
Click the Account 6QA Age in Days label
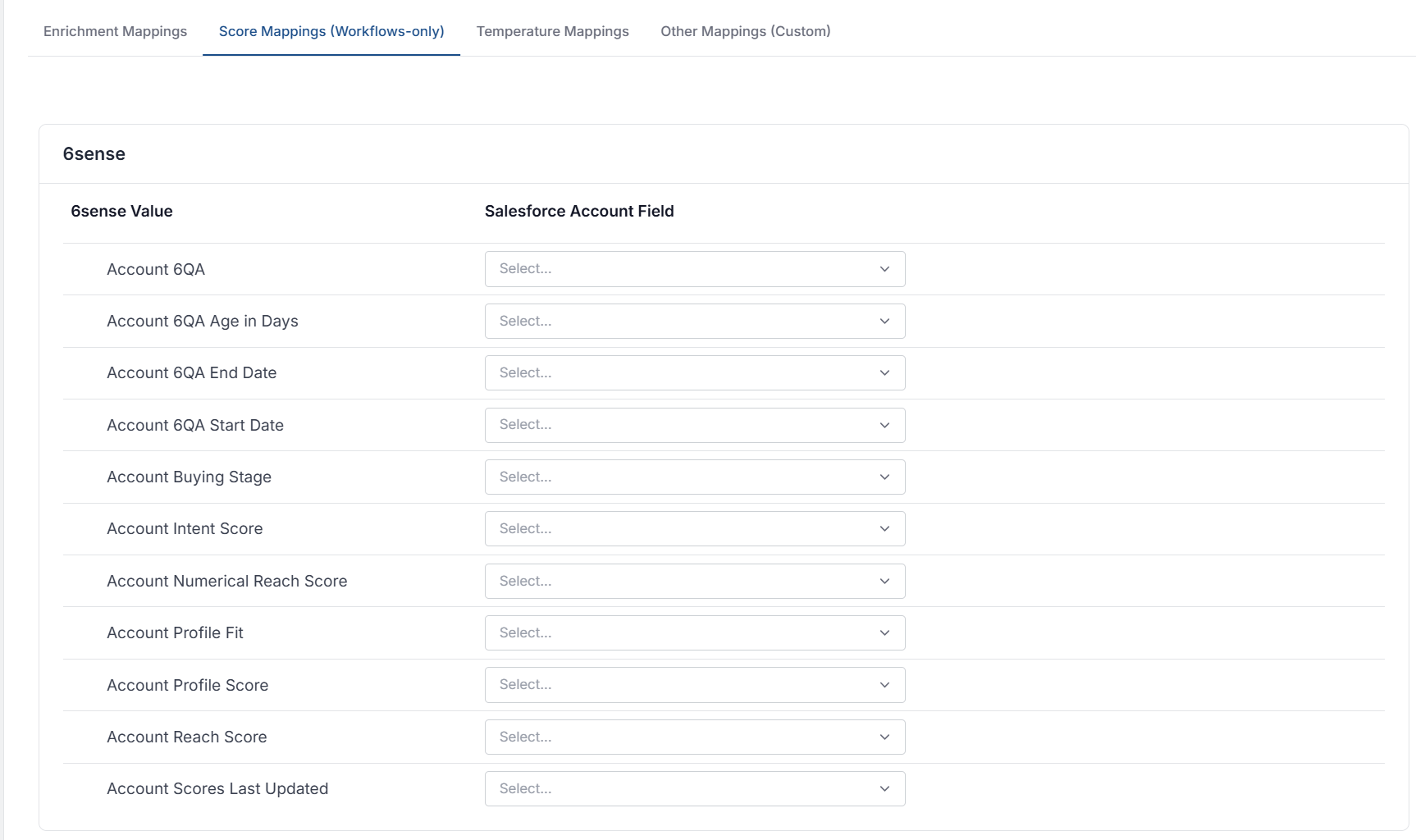(x=203, y=321)
